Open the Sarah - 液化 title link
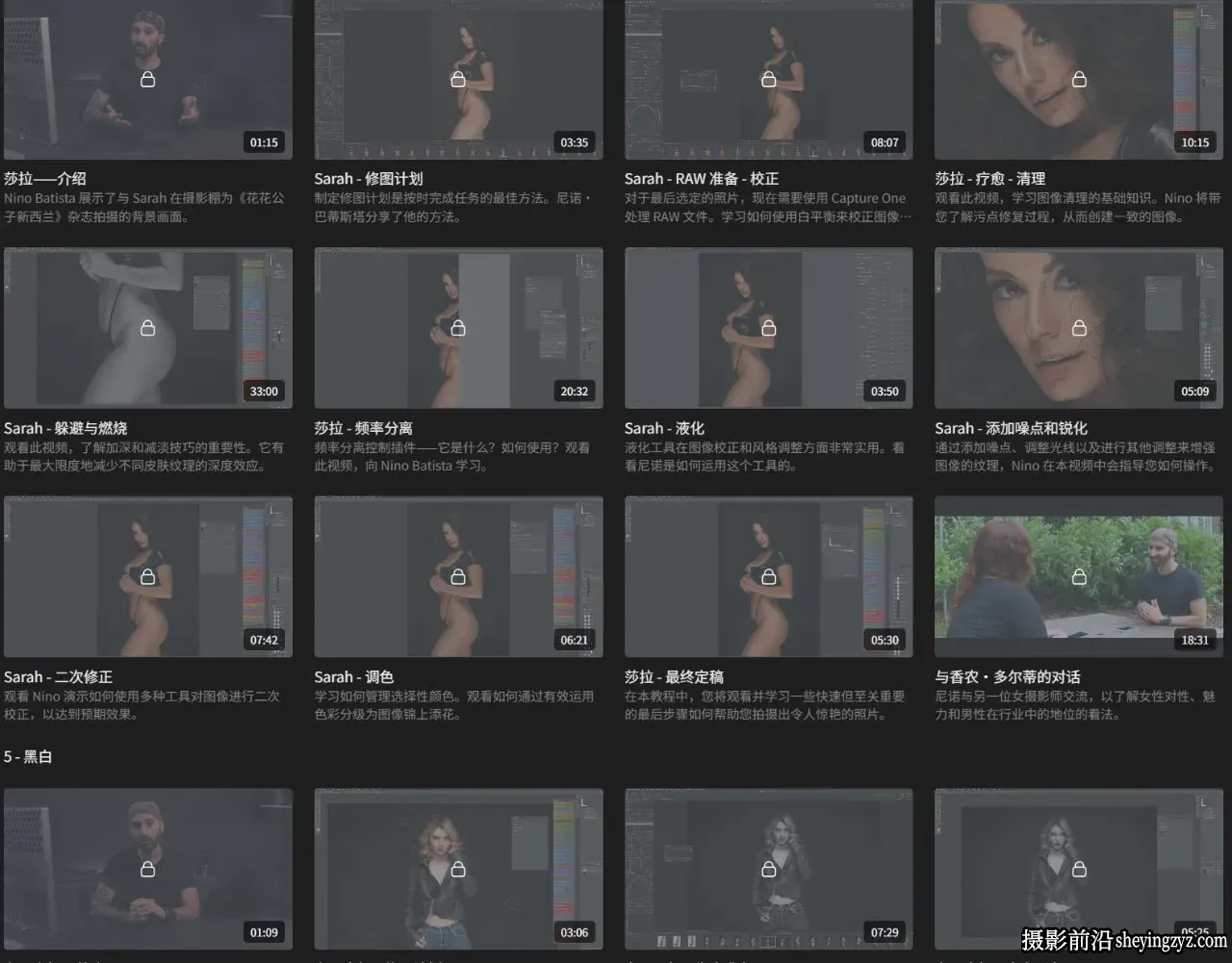The width and height of the screenshot is (1232, 963). [x=664, y=428]
